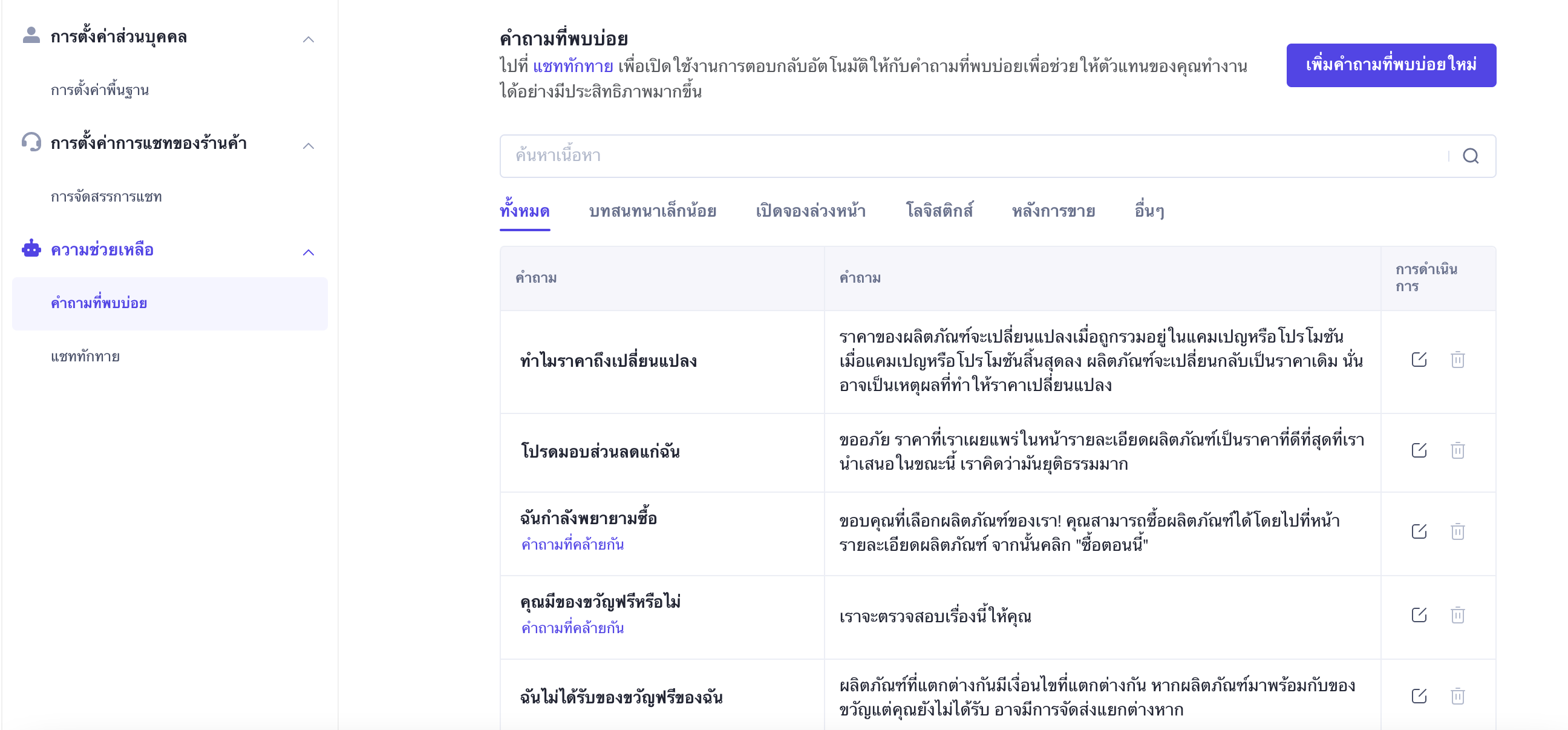The image size is (1568, 730).
Task: Open the บทสนทนาเล็กน้อย tab
Action: [652, 211]
